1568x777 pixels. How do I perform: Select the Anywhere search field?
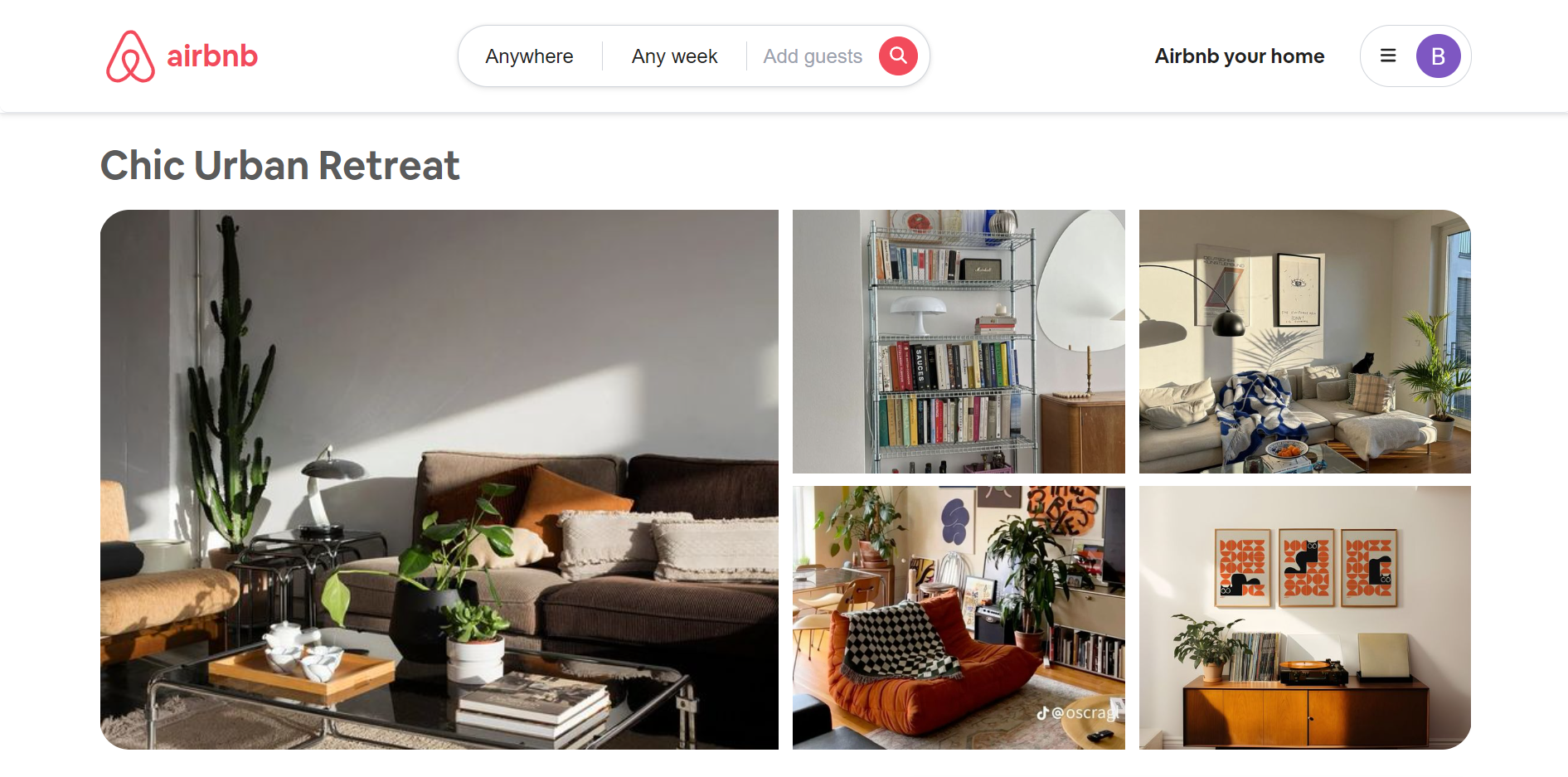[x=529, y=56]
